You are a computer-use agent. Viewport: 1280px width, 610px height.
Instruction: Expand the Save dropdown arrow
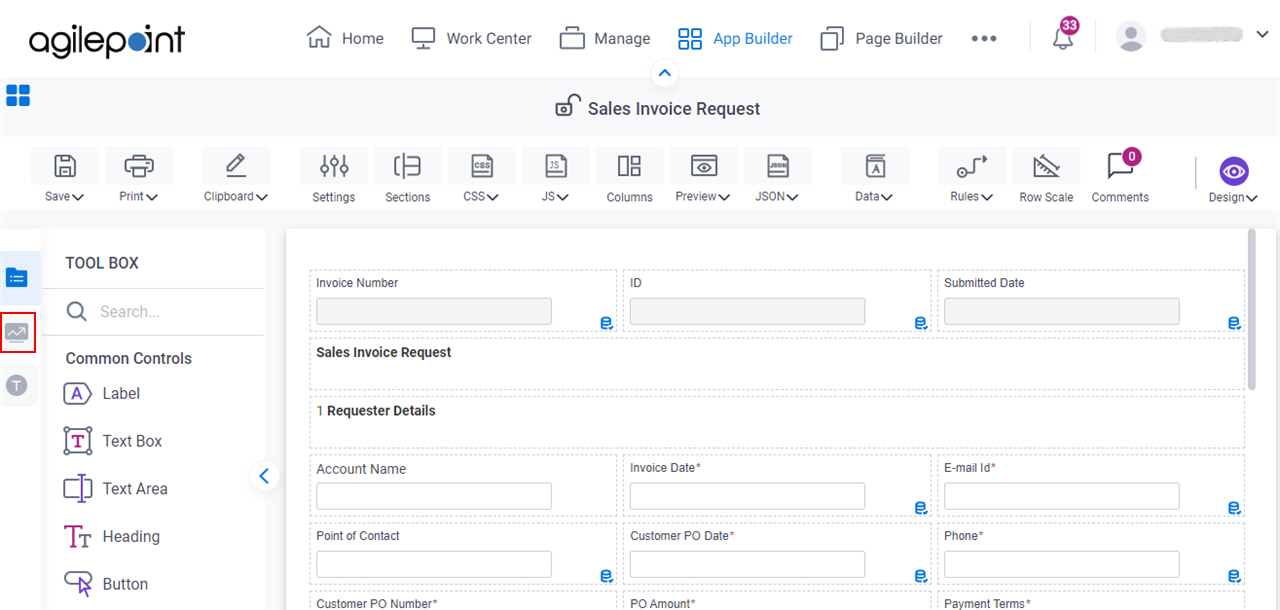[78, 197]
